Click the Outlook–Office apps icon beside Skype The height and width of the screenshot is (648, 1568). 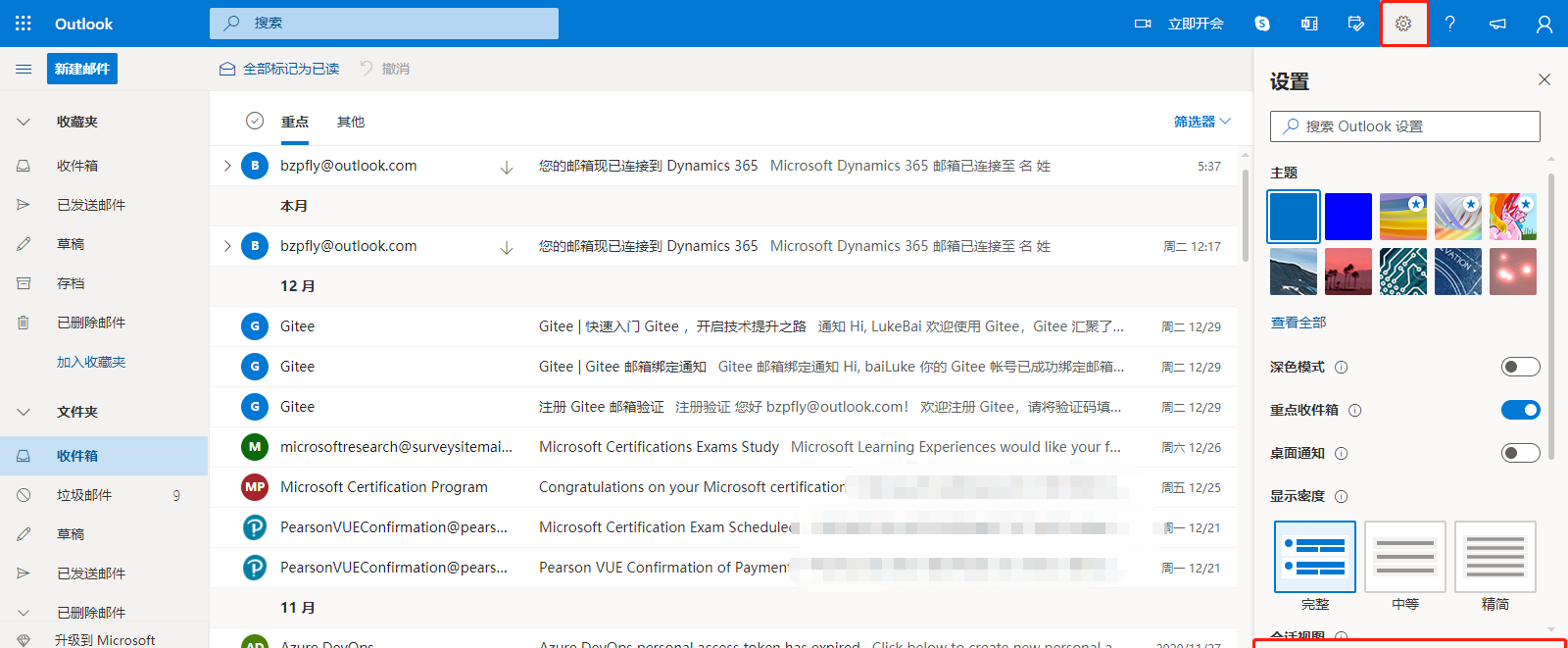pos(1309,24)
